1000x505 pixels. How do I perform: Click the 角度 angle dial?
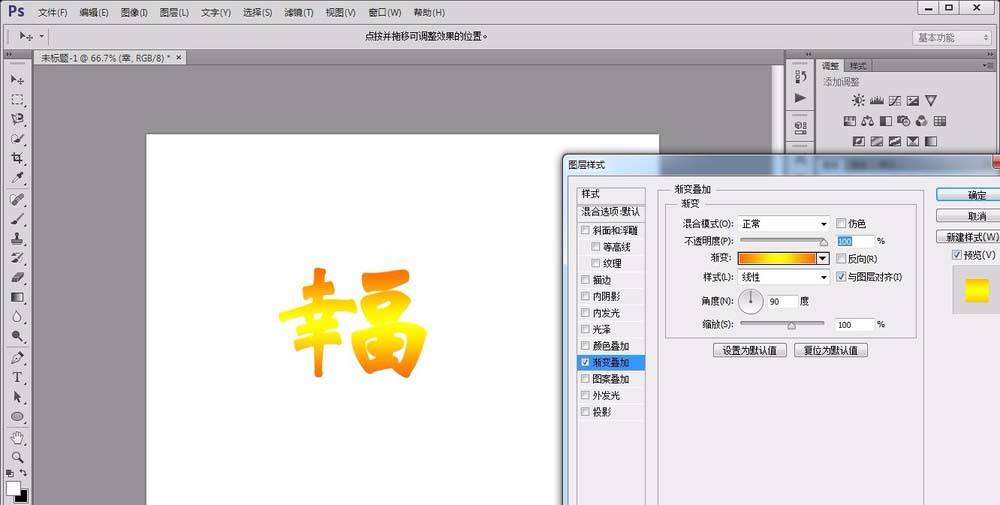click(751, 300)
